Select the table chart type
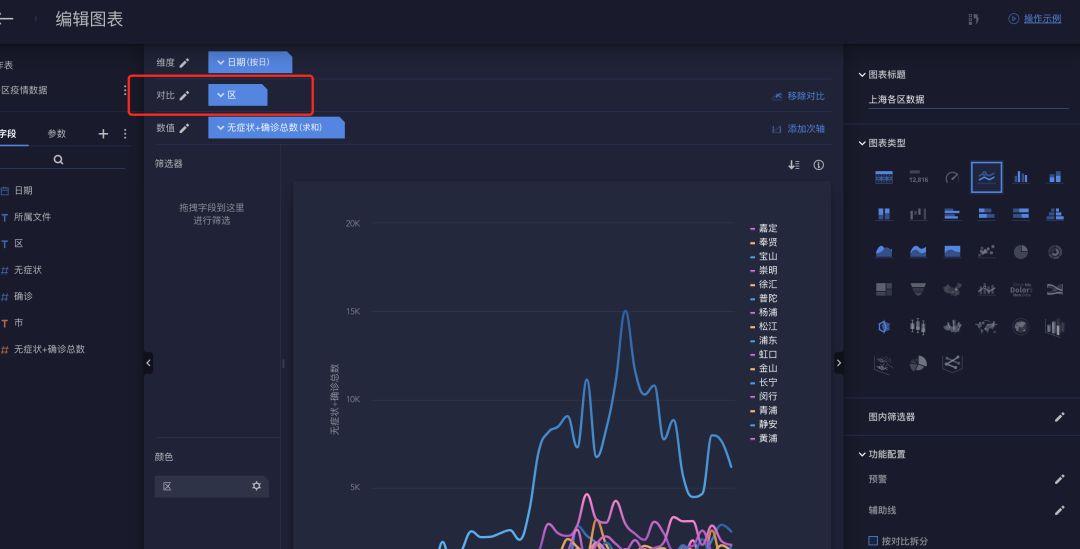 pyautogui.click(x=884, y=178)
